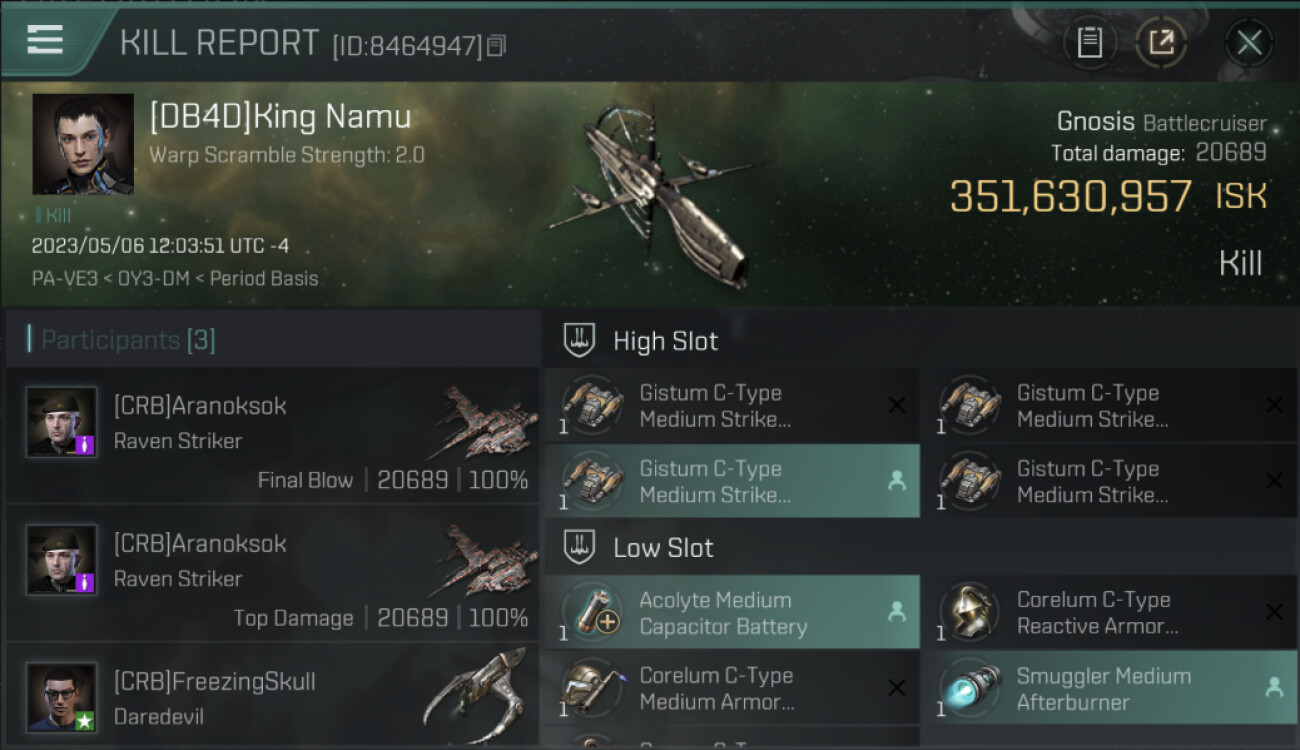Open FreezingSkull participant portrait
Screen dimensions: 1300x750
pyautogui.click(x=62, y=697)
